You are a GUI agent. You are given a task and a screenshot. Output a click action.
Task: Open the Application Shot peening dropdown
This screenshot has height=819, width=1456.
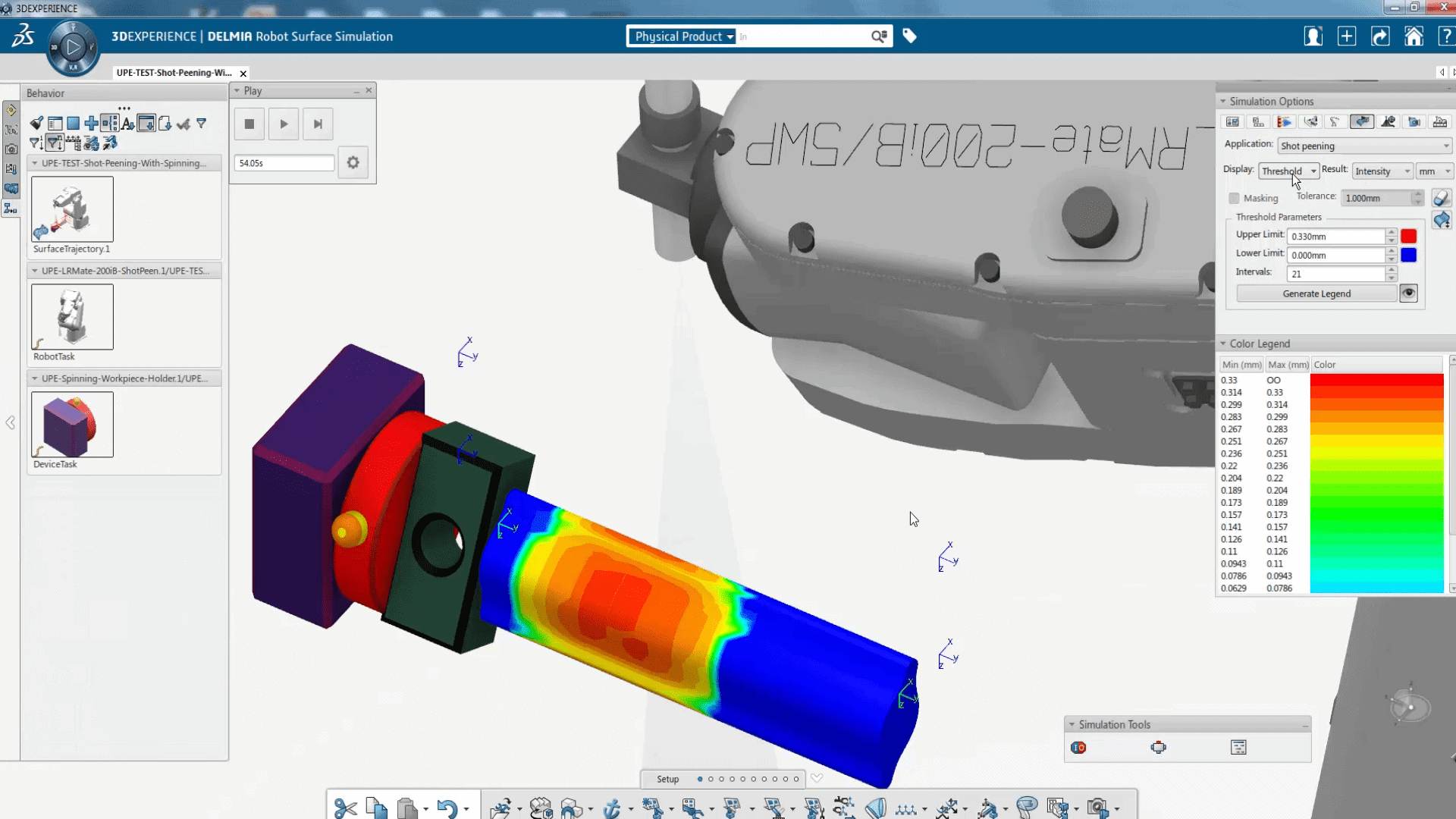point(1364,146)
